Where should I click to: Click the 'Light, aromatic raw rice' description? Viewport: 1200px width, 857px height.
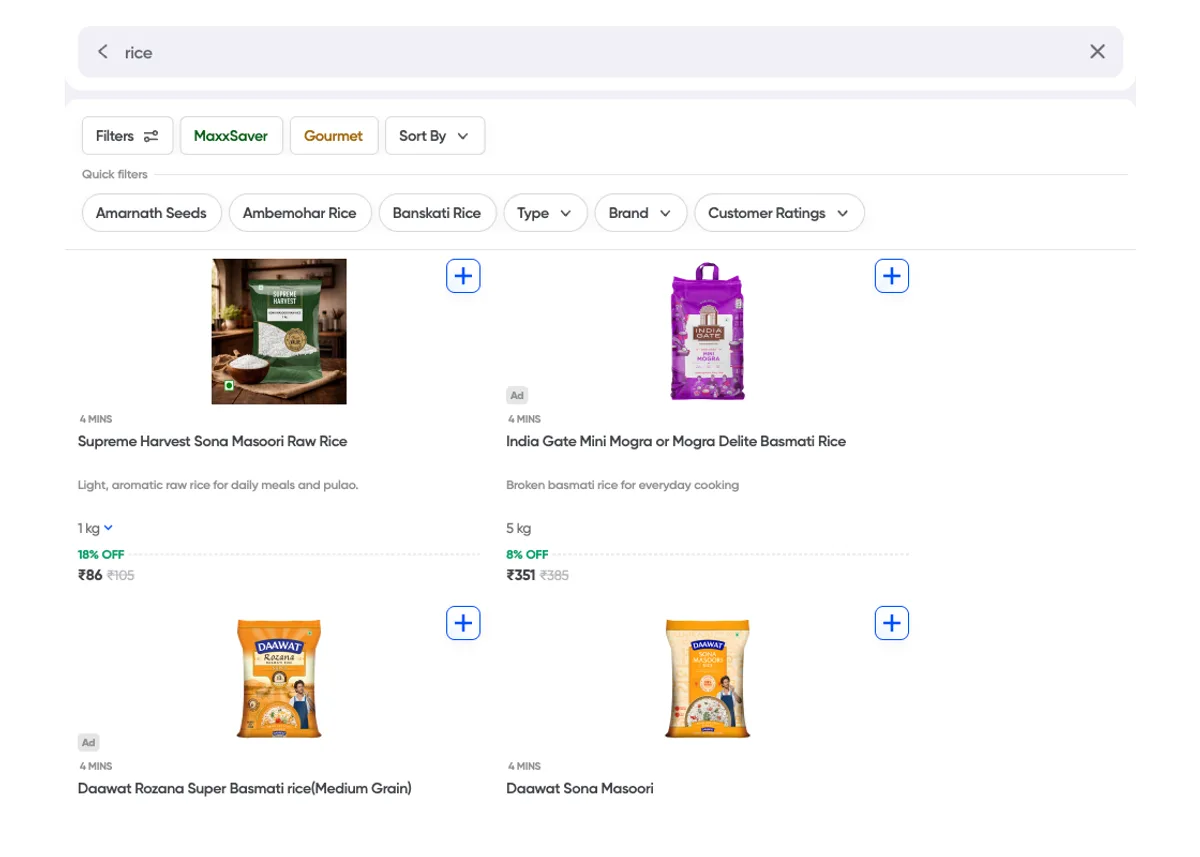(x=218, y=485)
